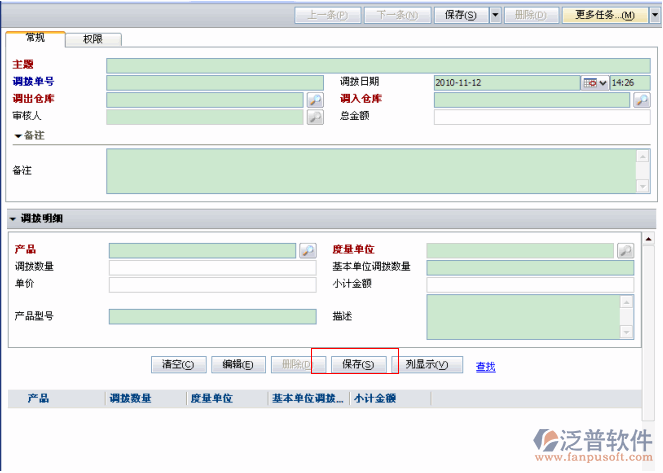Image resolution: width=663 pixels, height=473 pixels.
Task: Collapse the 备注 section
Action: pyautogui.click(x=18, y=135)
